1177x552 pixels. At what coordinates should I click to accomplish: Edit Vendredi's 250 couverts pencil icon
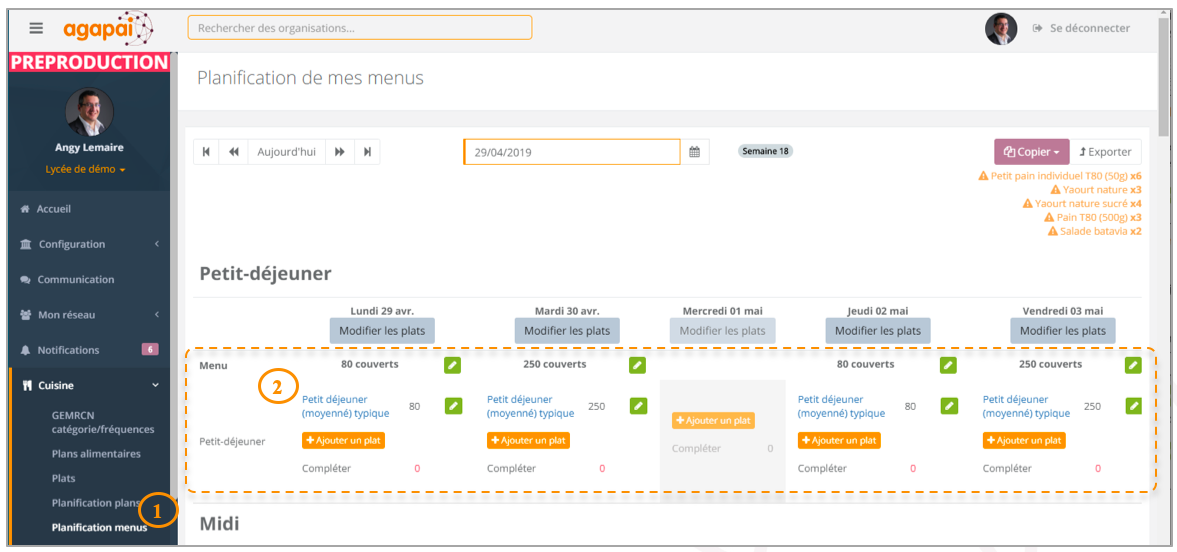pos(1133,365)
